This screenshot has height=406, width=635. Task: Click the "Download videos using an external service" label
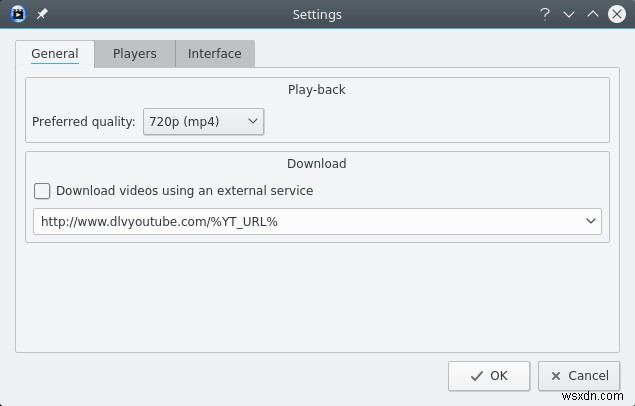[x=185, y=191]
